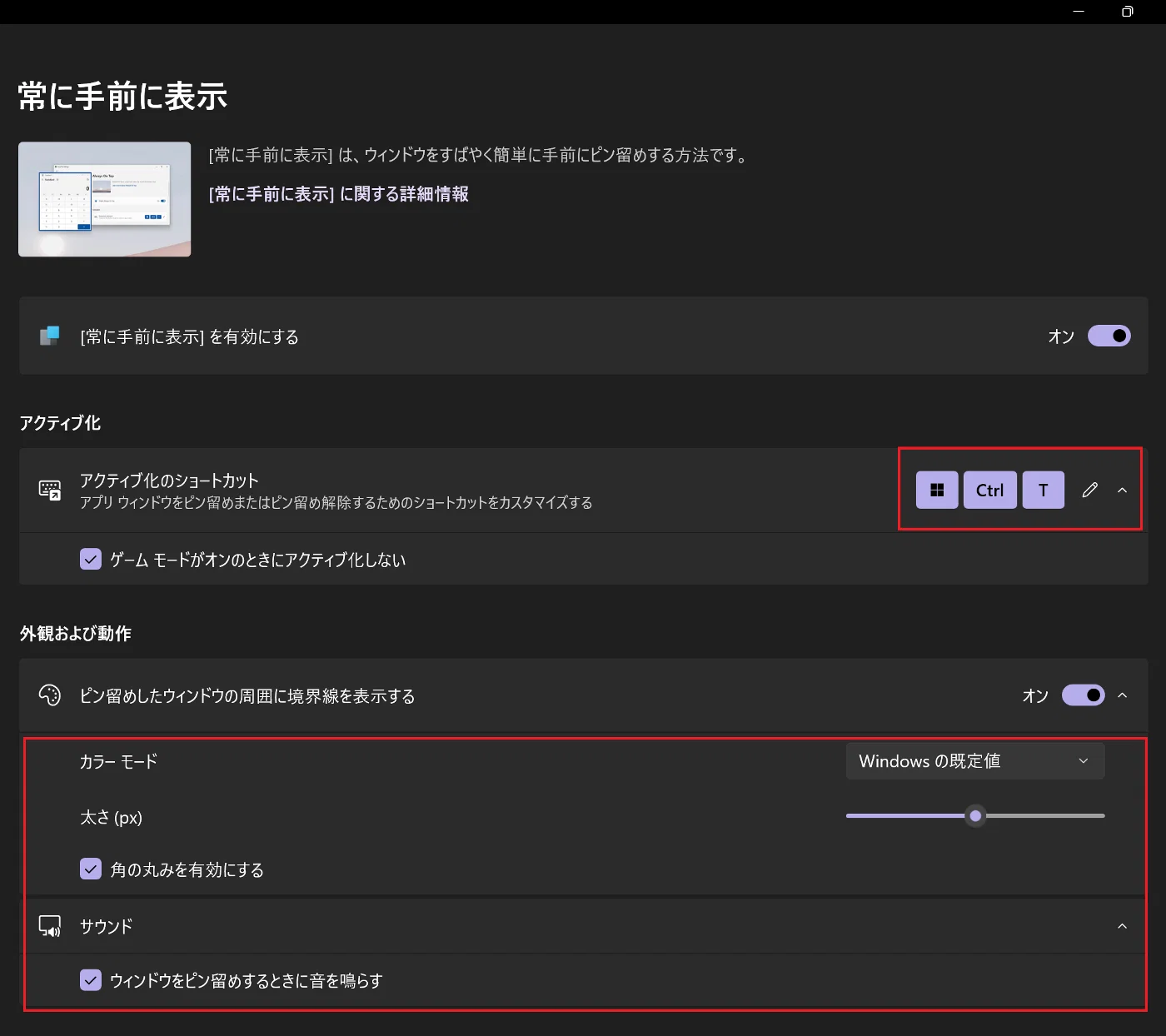Collapse the shortcut settings with the chevron
Screen dimensions: 1166x1036
click(1122, 490)
